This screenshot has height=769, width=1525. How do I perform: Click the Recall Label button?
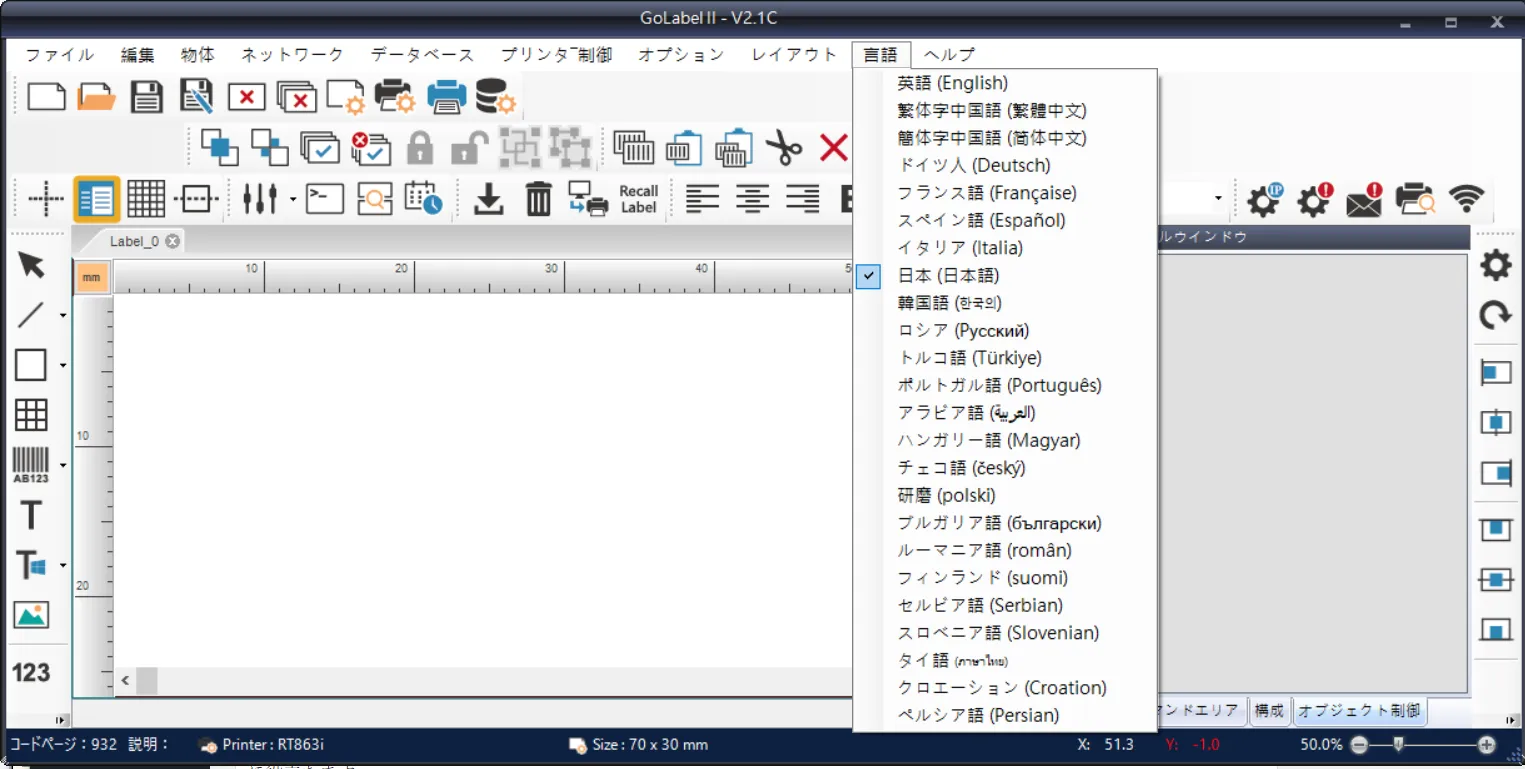pyautogui.click(x=638, y=199)
